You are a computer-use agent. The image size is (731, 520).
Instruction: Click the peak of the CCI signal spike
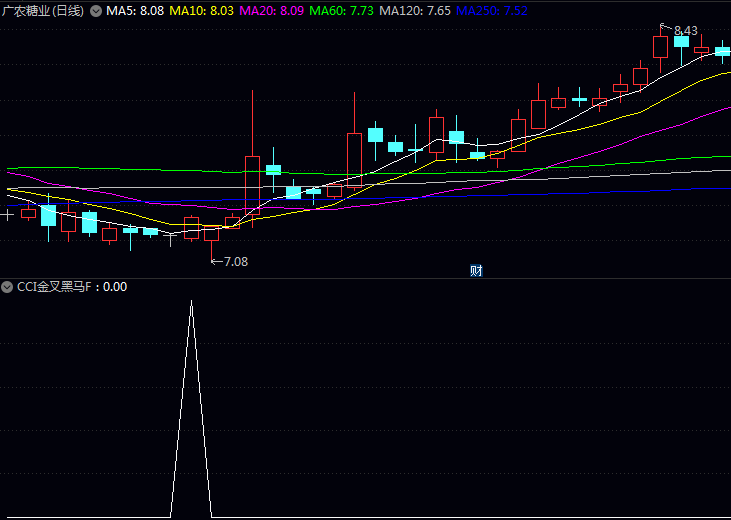point(191,302)
